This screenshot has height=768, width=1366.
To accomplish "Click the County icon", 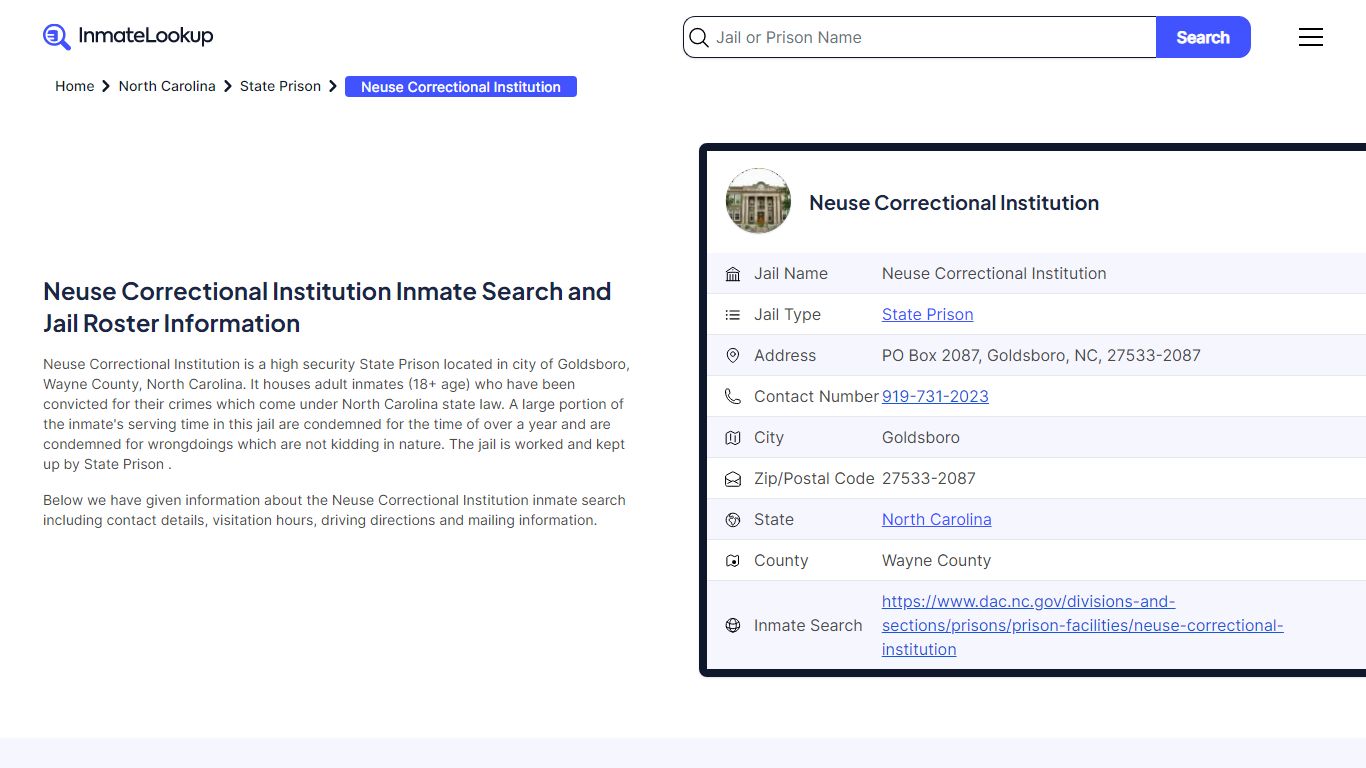I will pos(733,561).
